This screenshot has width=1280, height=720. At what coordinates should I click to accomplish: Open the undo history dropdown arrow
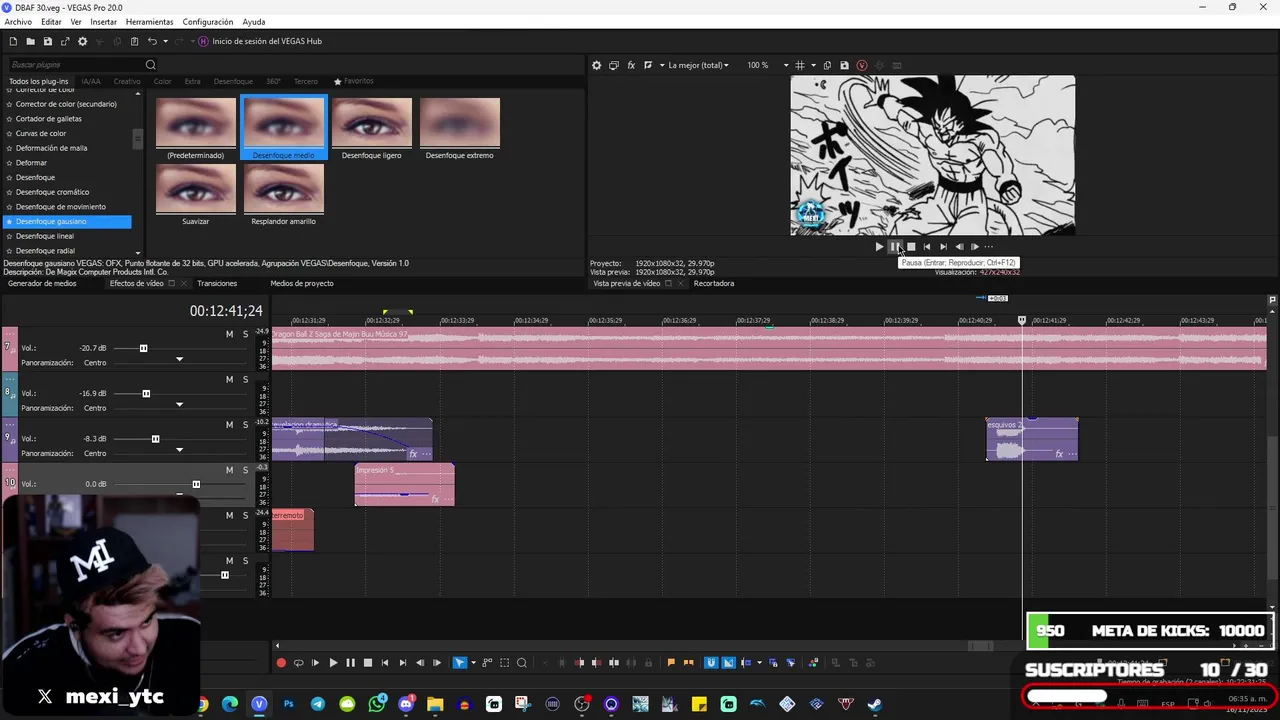[x=163, y=41]
